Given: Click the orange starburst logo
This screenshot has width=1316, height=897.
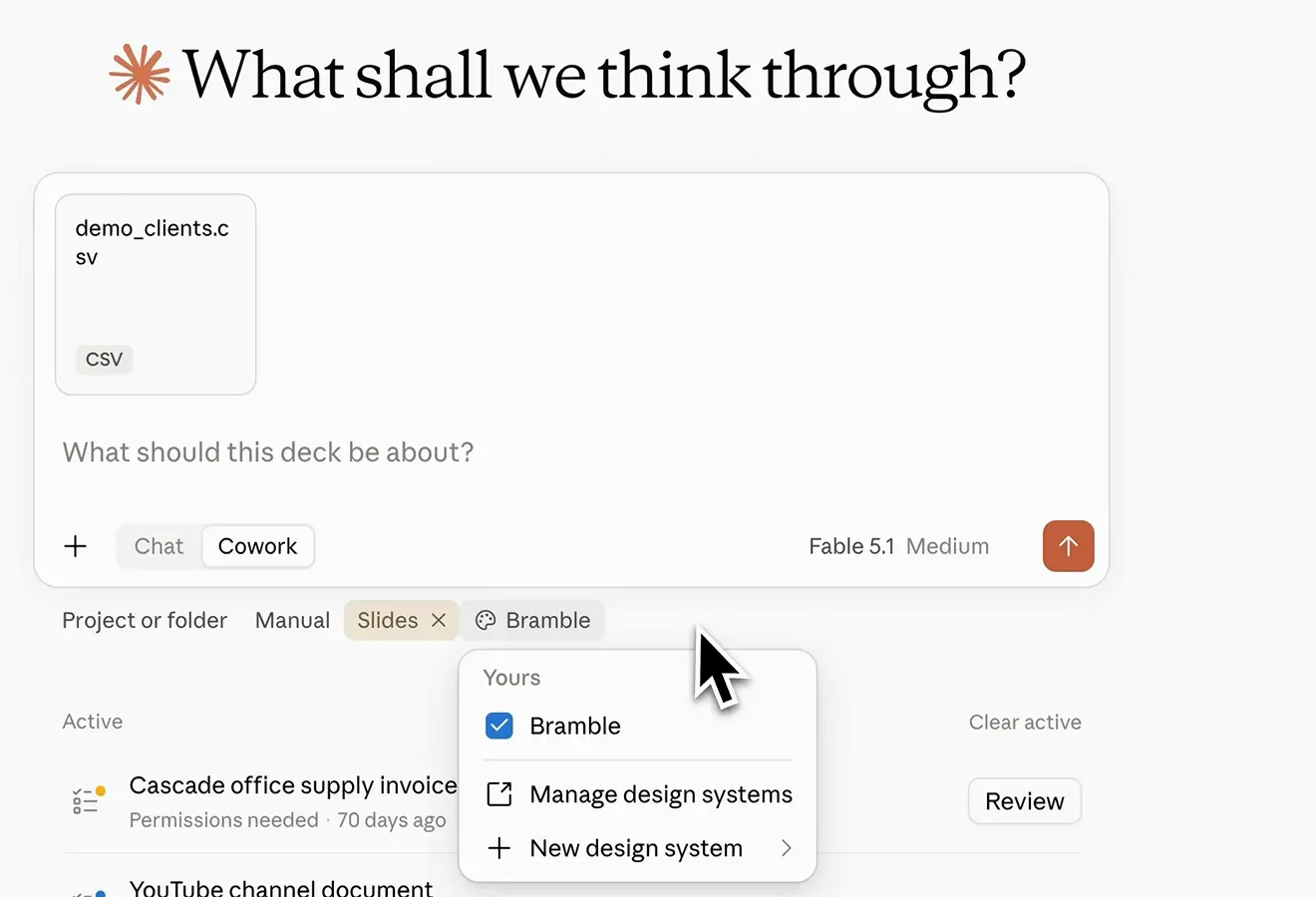Looking at the screenshot, I should point(140,75).
